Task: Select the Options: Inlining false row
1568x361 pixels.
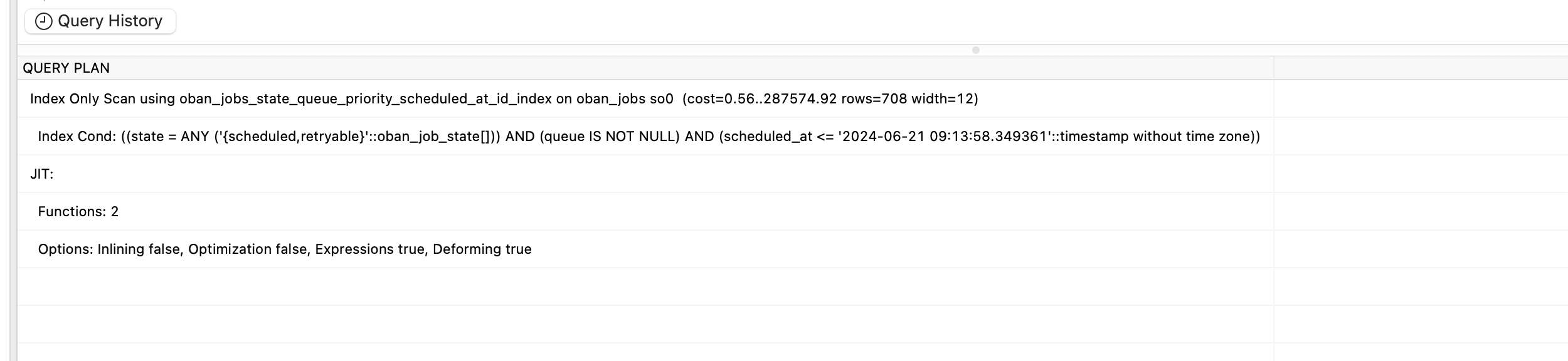Action: point(645,249)
